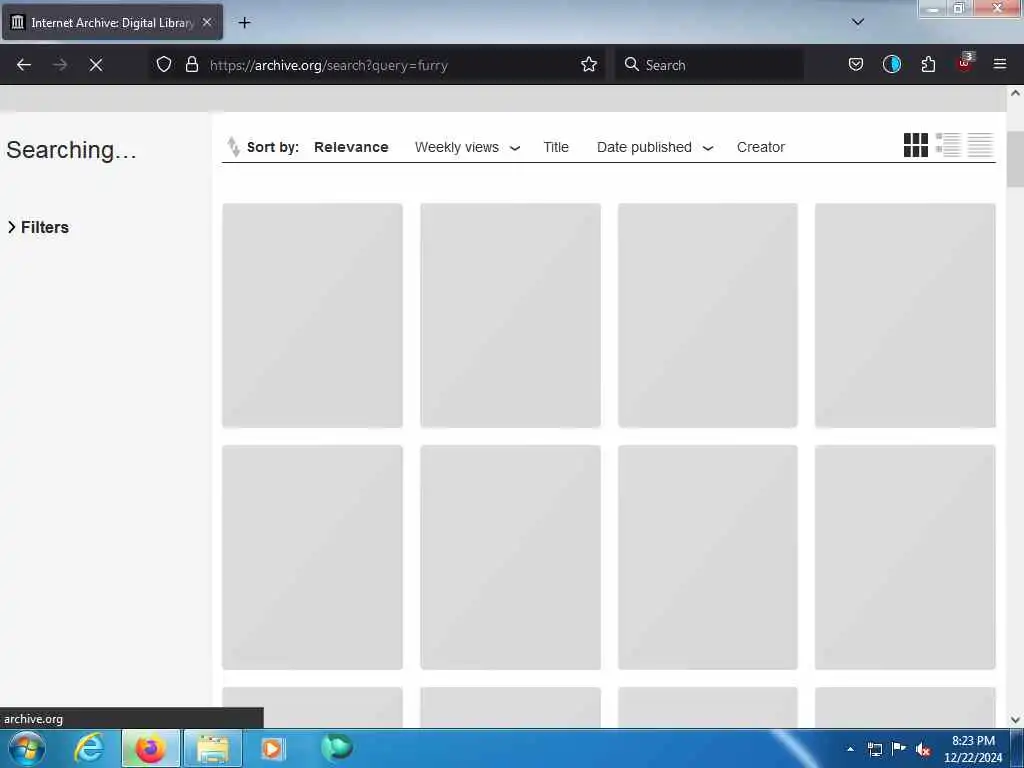This screenshot has height=768, width=1024.
Task: Expand the Filters section
Action: point(39,227)
